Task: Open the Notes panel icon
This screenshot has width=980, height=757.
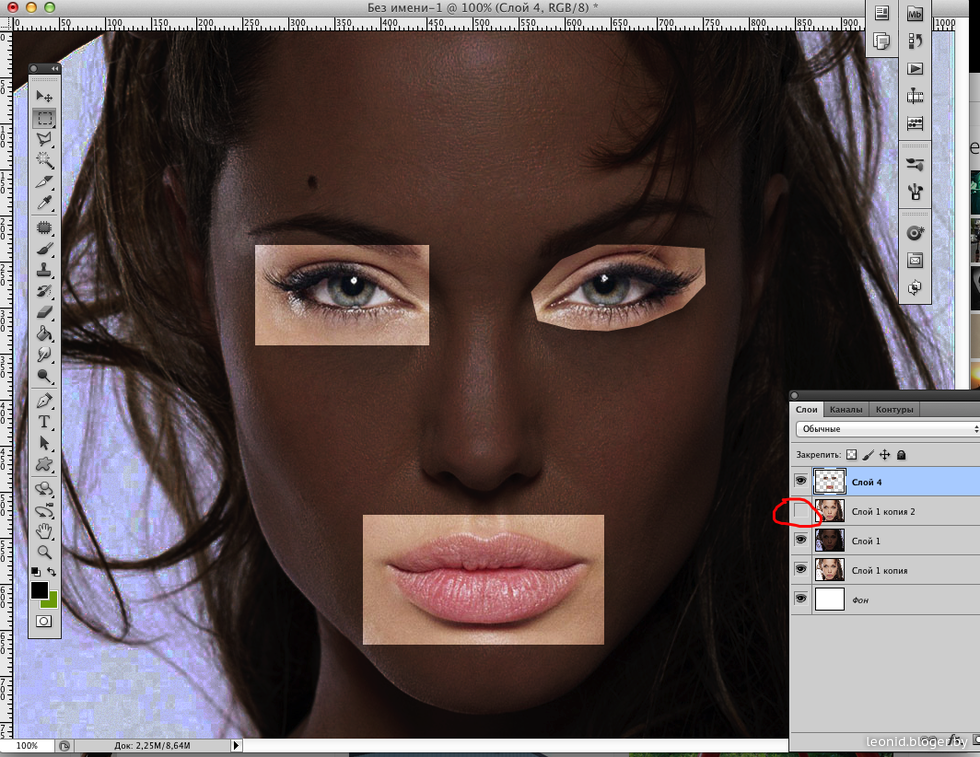Action: pyautogui.click(x=882, y=41)
